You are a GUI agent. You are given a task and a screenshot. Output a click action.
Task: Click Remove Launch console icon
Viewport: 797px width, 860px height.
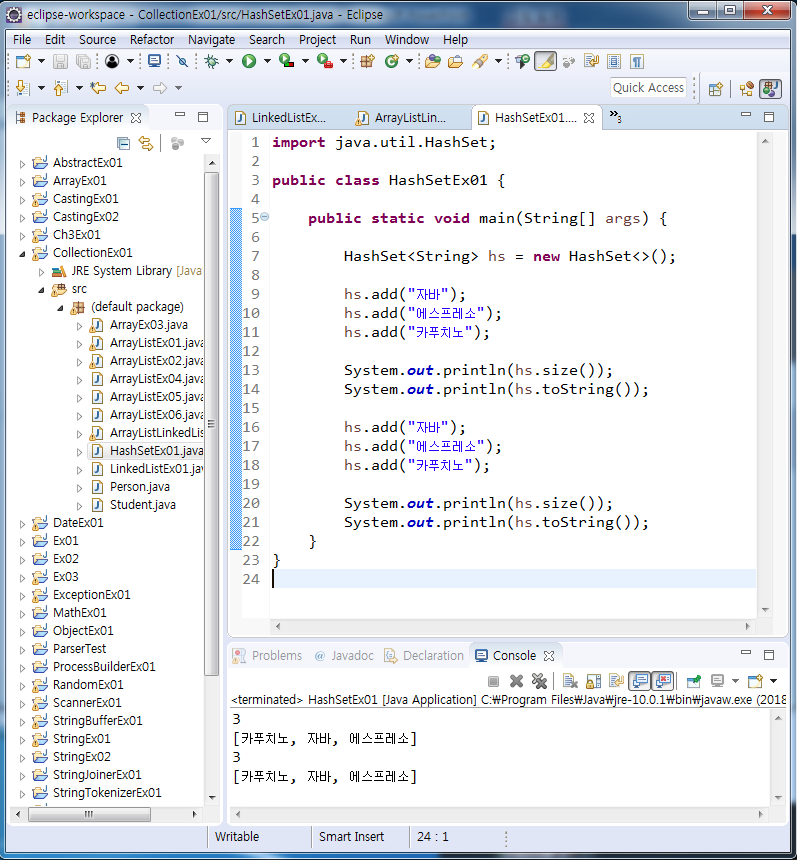(516, 681)
